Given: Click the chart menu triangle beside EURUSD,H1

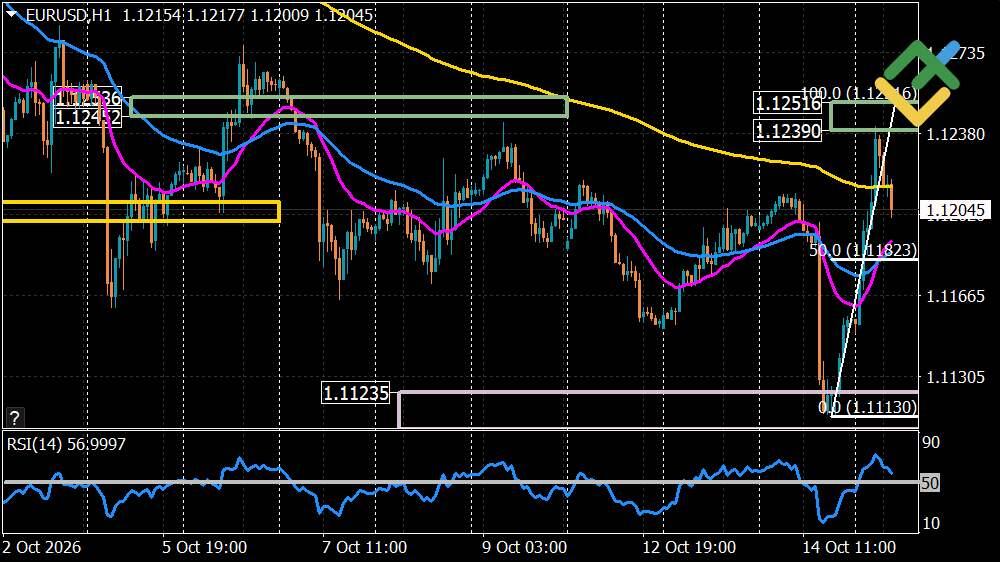Looking at the screenshot, I should (x=11, y=13).
